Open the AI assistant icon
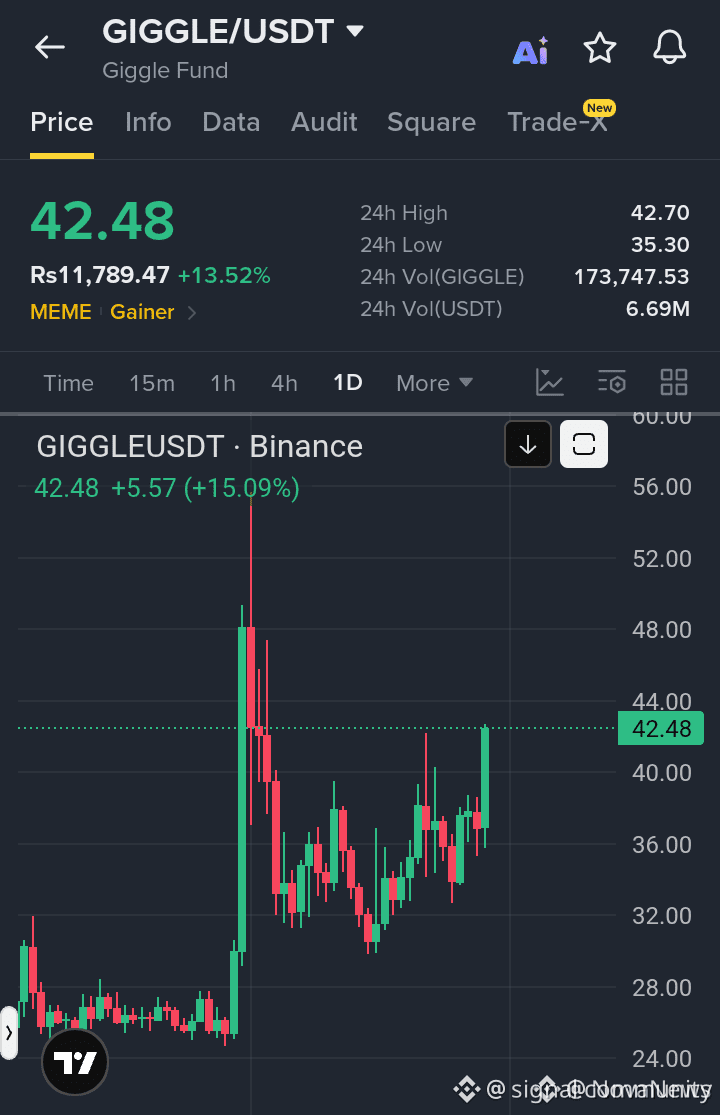 [x=531, y=50]
